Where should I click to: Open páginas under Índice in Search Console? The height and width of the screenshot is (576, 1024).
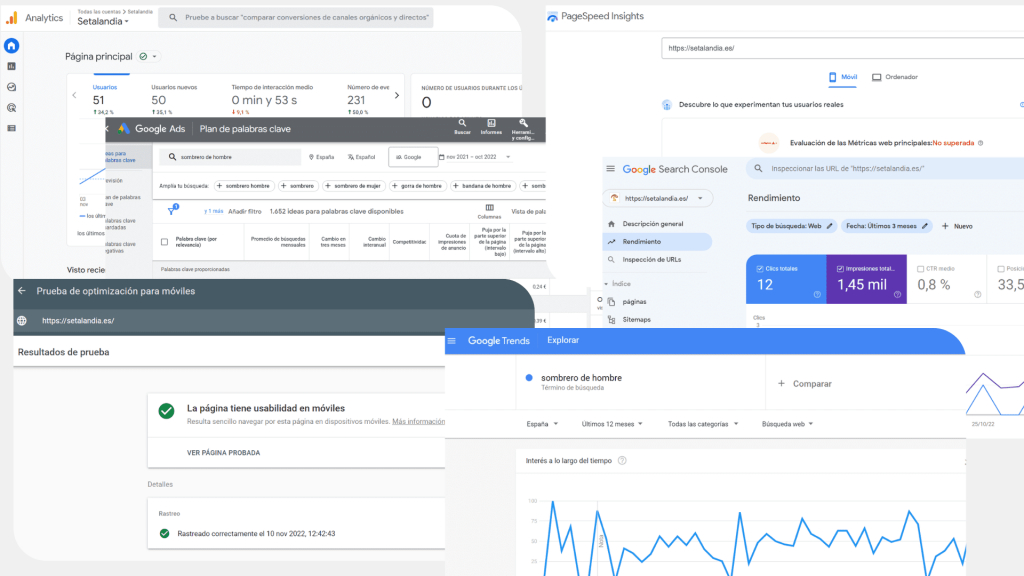pos(634,302)
